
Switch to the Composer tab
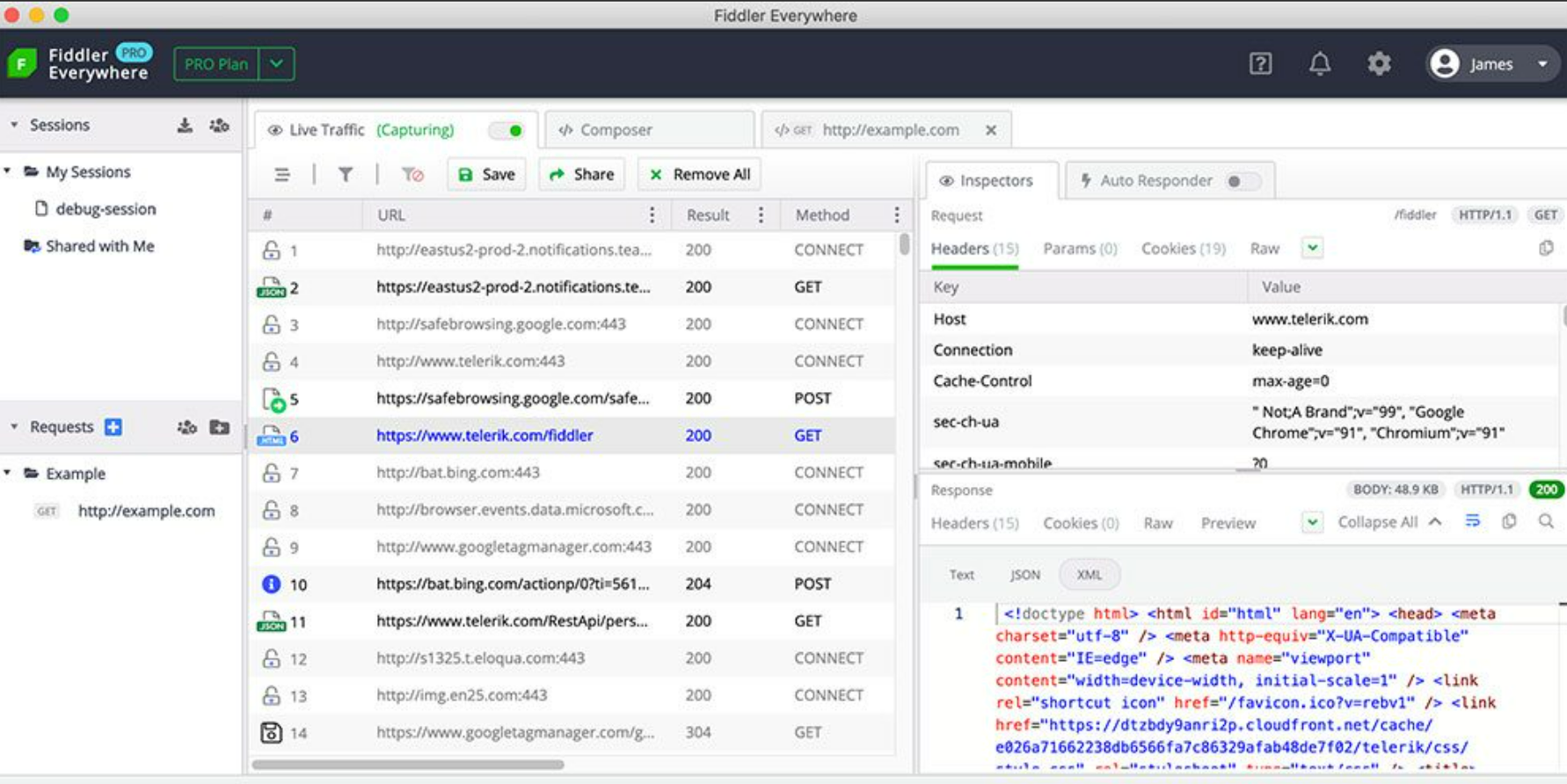650,130
